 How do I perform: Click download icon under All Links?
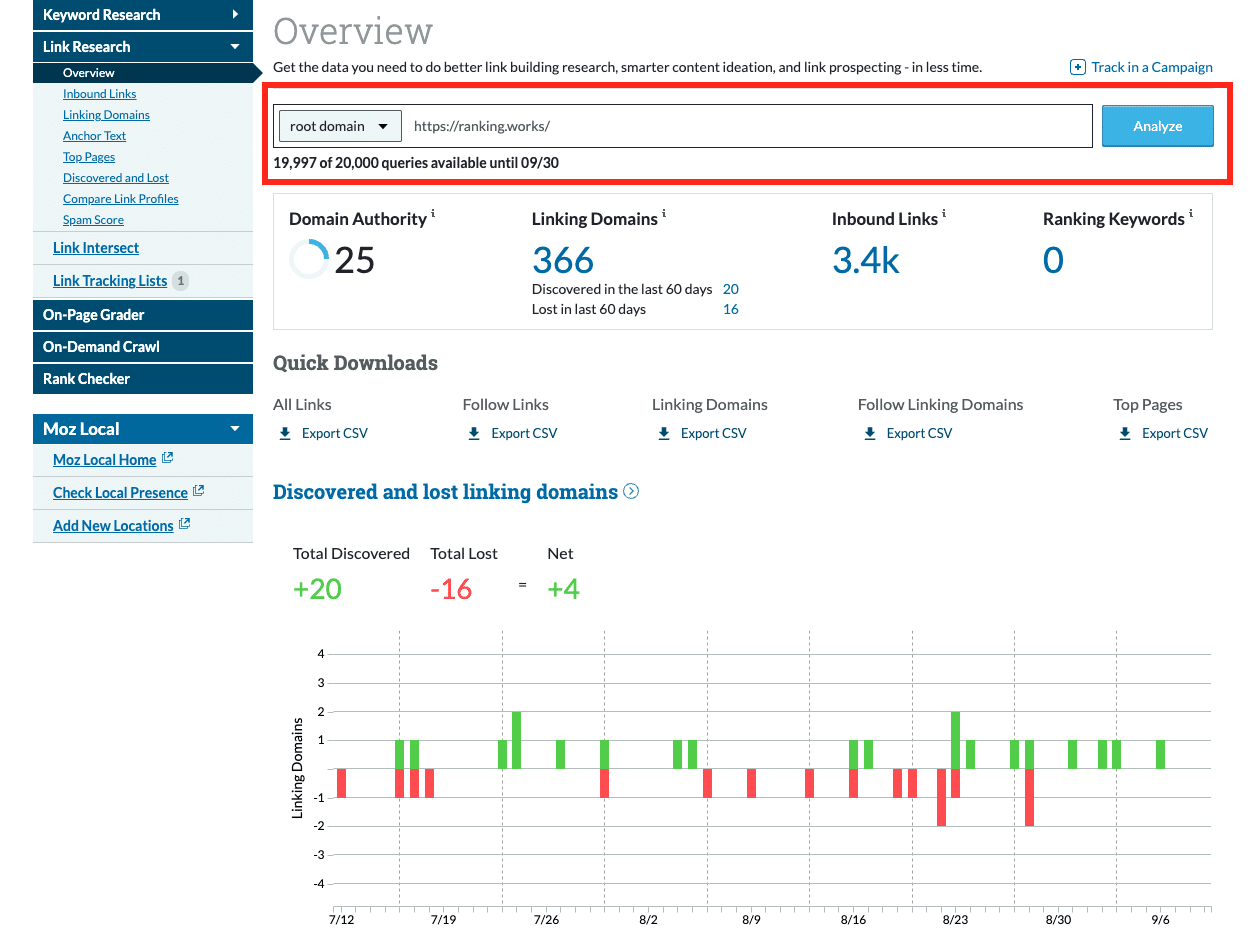285,433
